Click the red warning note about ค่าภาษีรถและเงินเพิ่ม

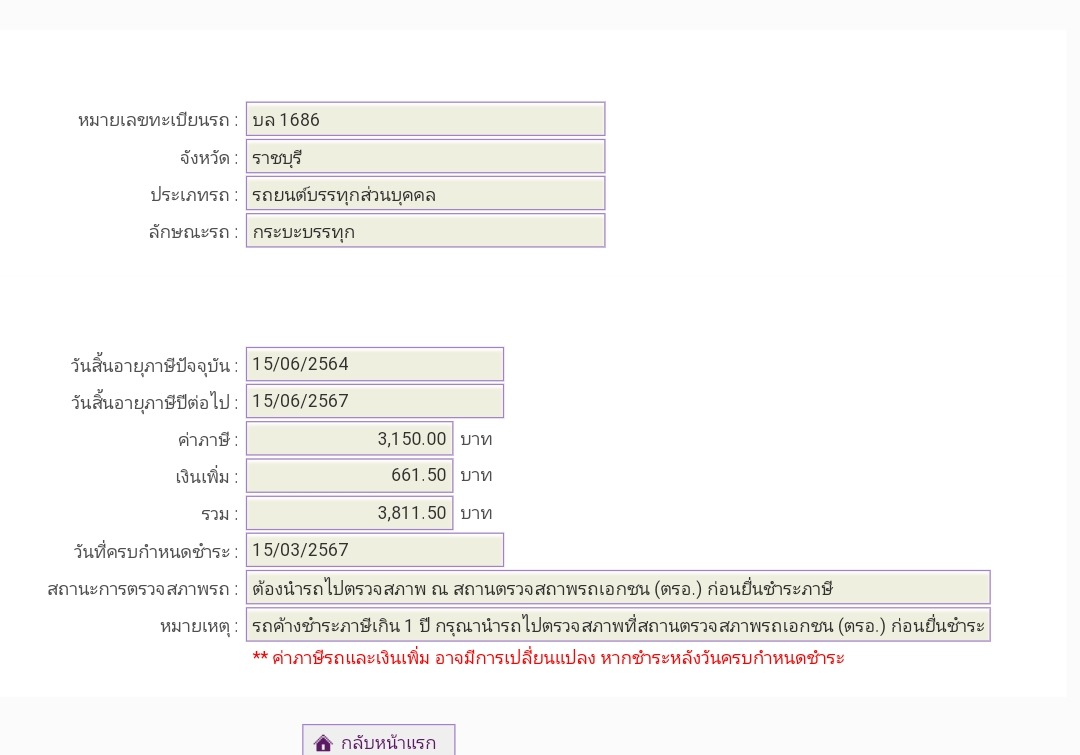point(548,658)
